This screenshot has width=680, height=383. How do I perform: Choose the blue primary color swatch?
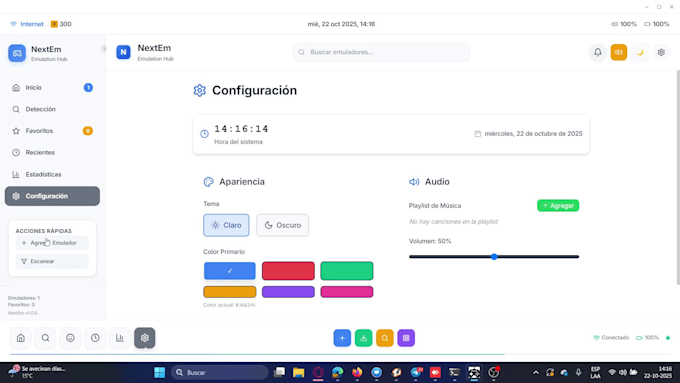coord(229,271)
